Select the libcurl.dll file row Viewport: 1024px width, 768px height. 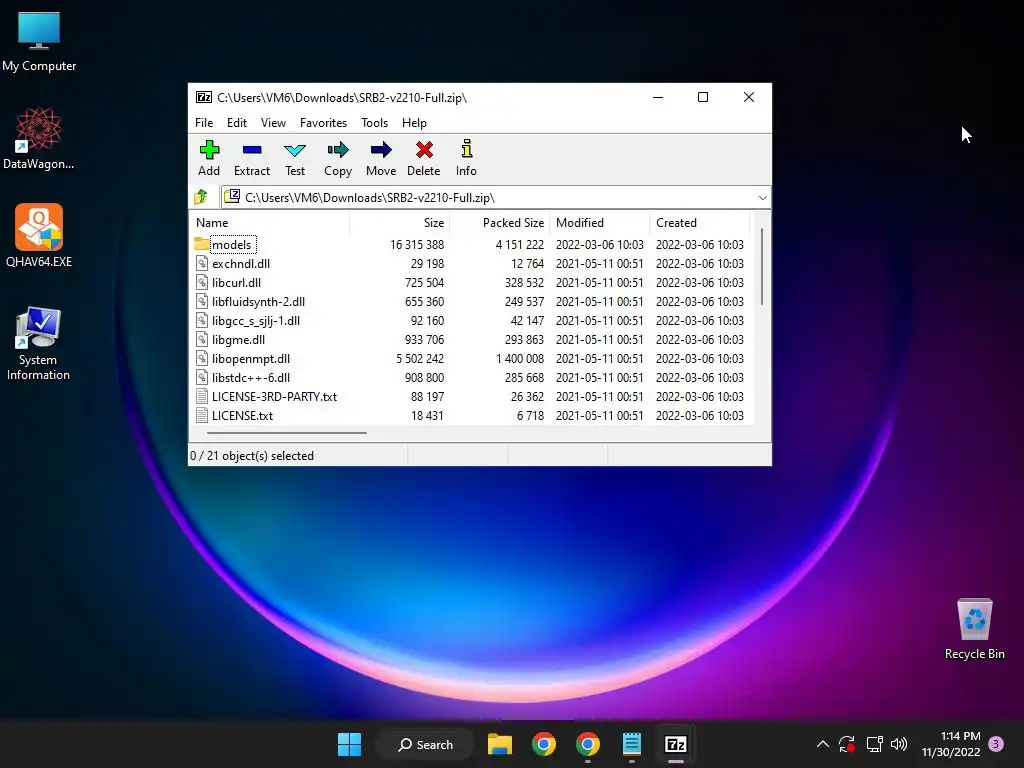tap(472, 282)
